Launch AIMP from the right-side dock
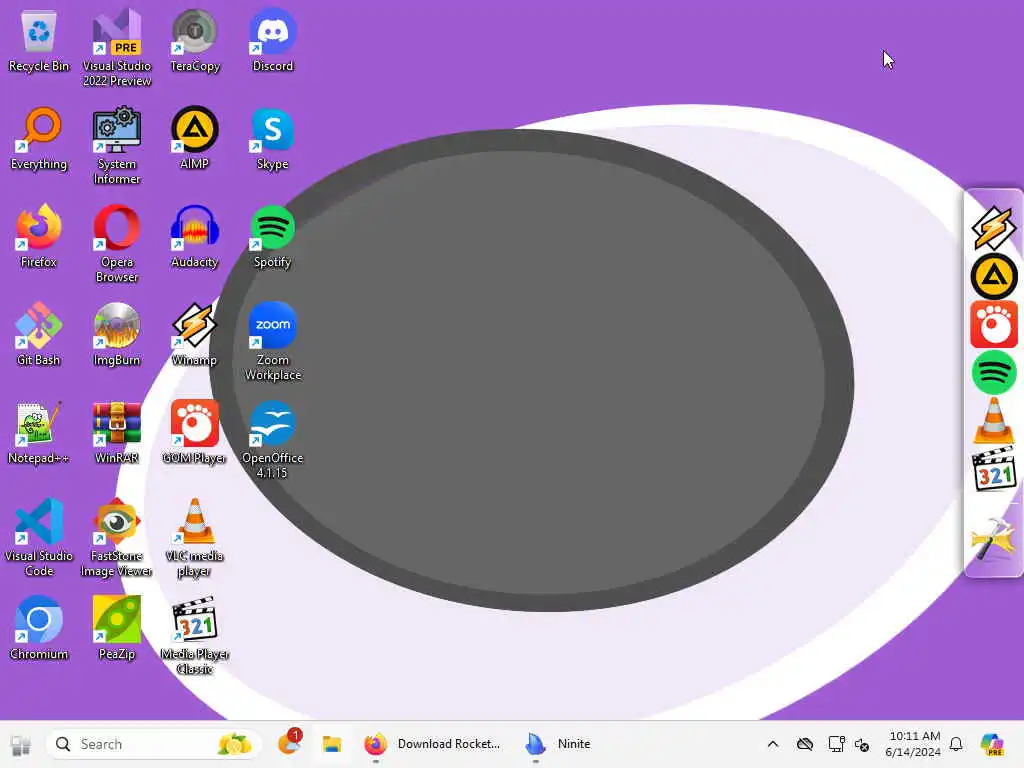The image size is (1024, 768). tap(993, 276)
